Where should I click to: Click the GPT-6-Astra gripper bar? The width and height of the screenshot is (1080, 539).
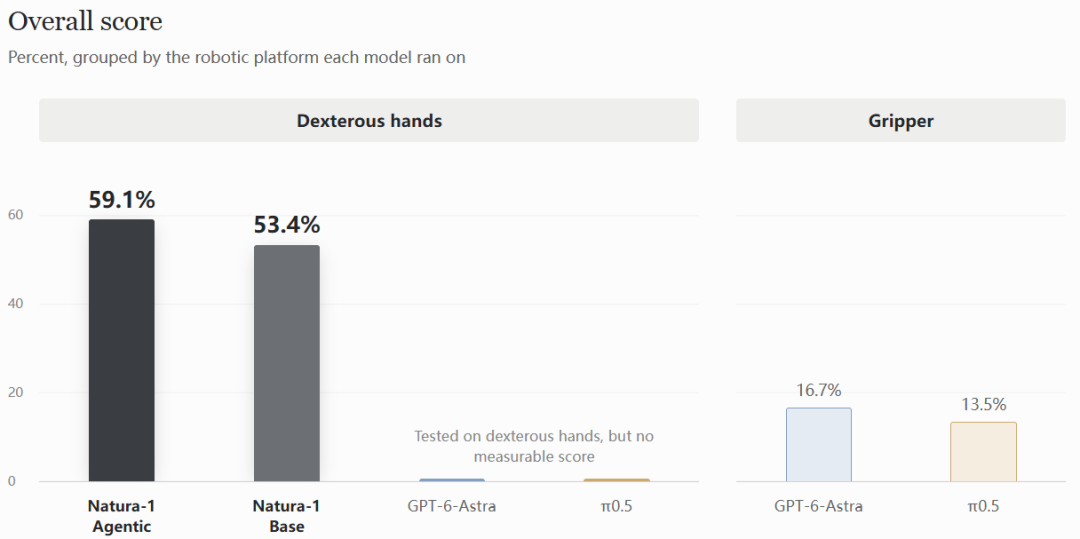point(818,445)
